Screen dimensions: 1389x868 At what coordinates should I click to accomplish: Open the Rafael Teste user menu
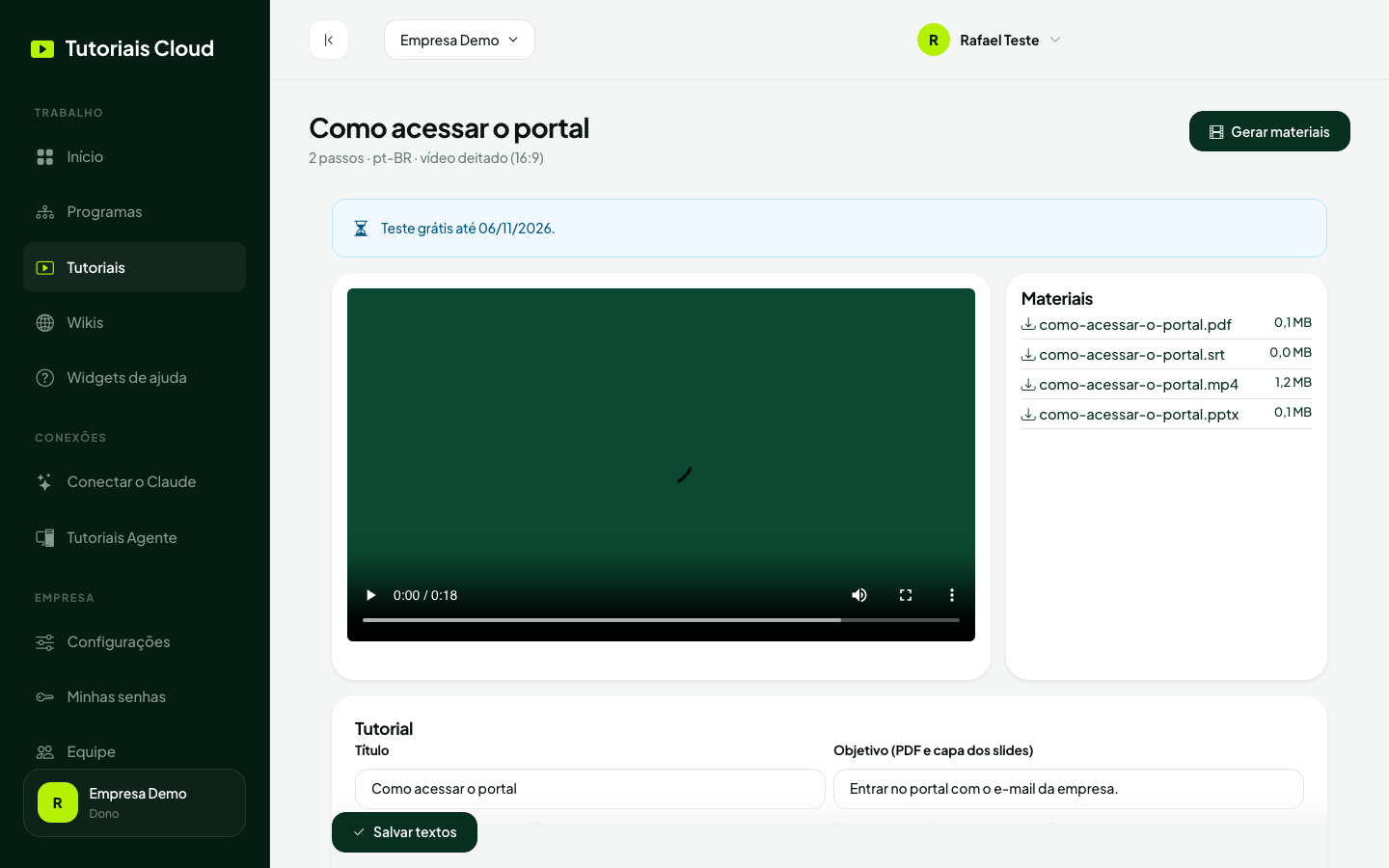pyautogui.click(x=989, y=40)
